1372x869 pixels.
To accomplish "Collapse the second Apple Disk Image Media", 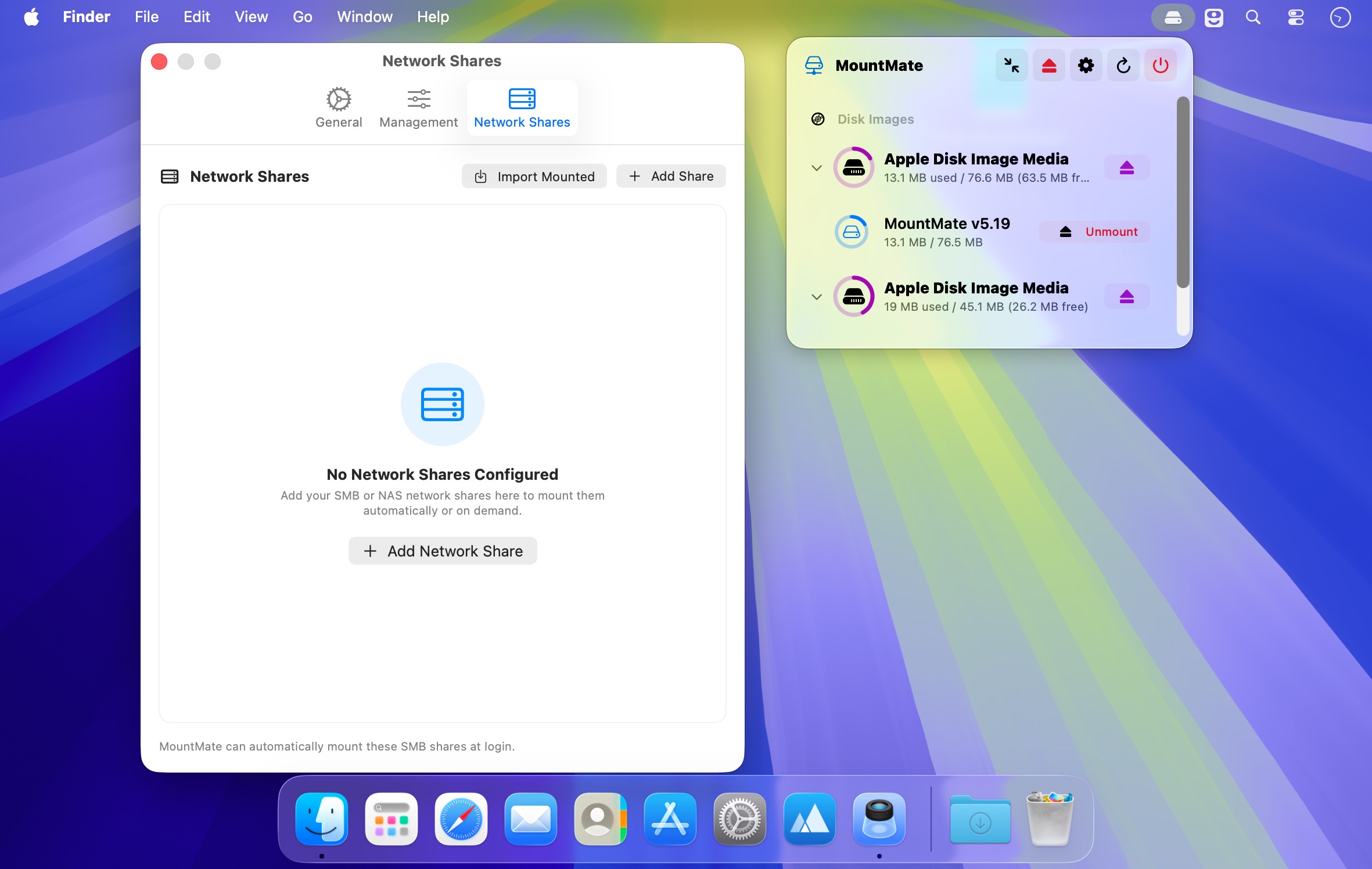I will tap(816, 297).
